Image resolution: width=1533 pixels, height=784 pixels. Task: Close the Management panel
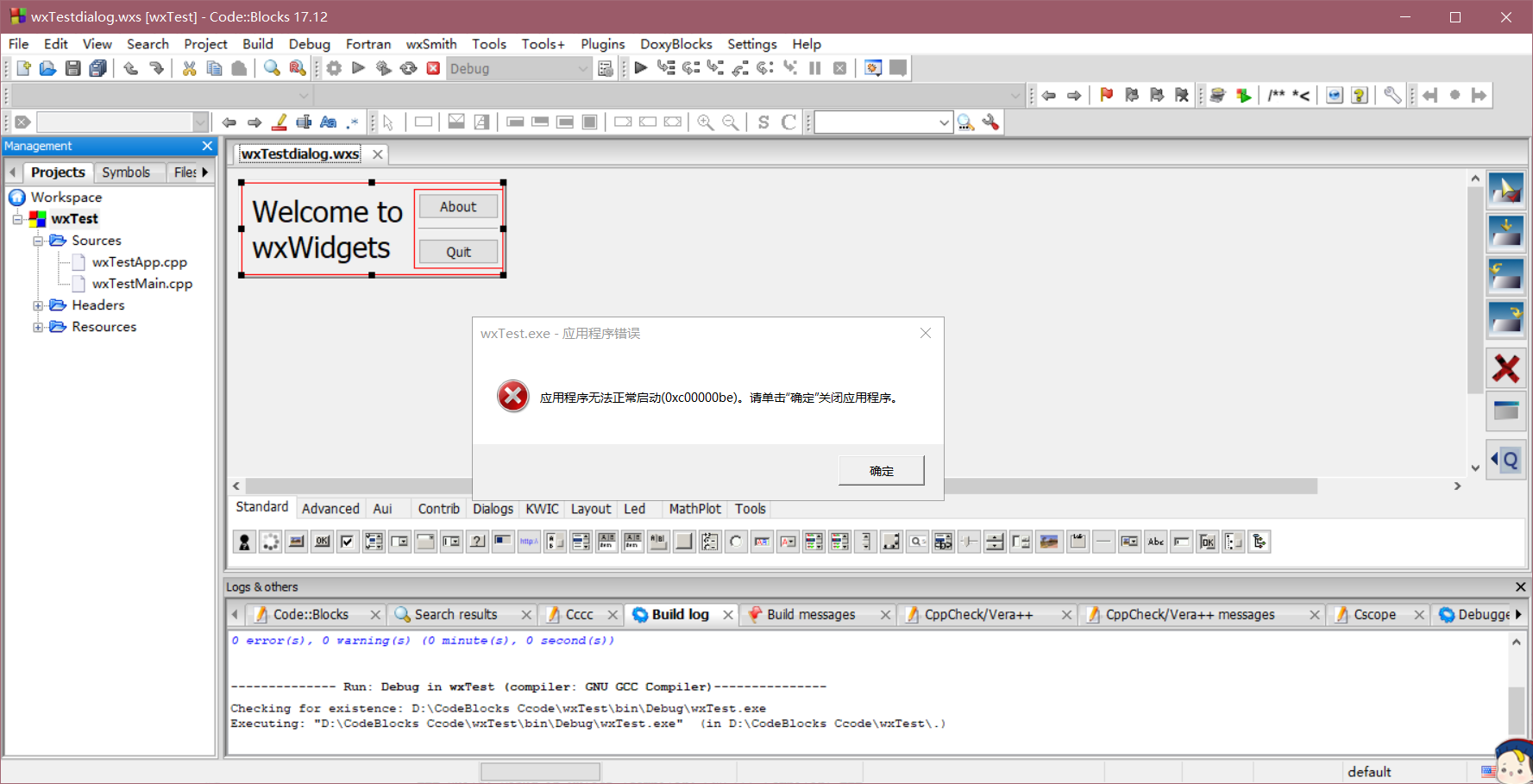207,146
